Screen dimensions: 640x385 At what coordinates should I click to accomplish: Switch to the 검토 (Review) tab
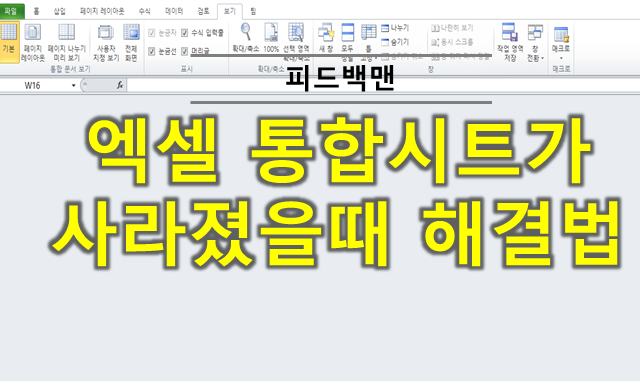203,11
